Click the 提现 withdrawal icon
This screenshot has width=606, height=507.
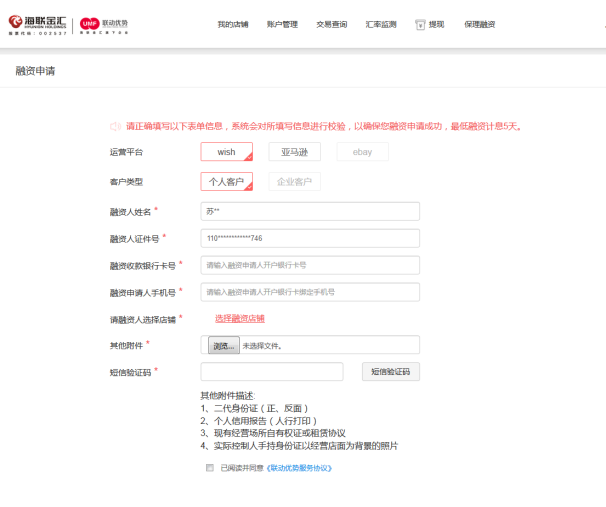pos(420,24)
